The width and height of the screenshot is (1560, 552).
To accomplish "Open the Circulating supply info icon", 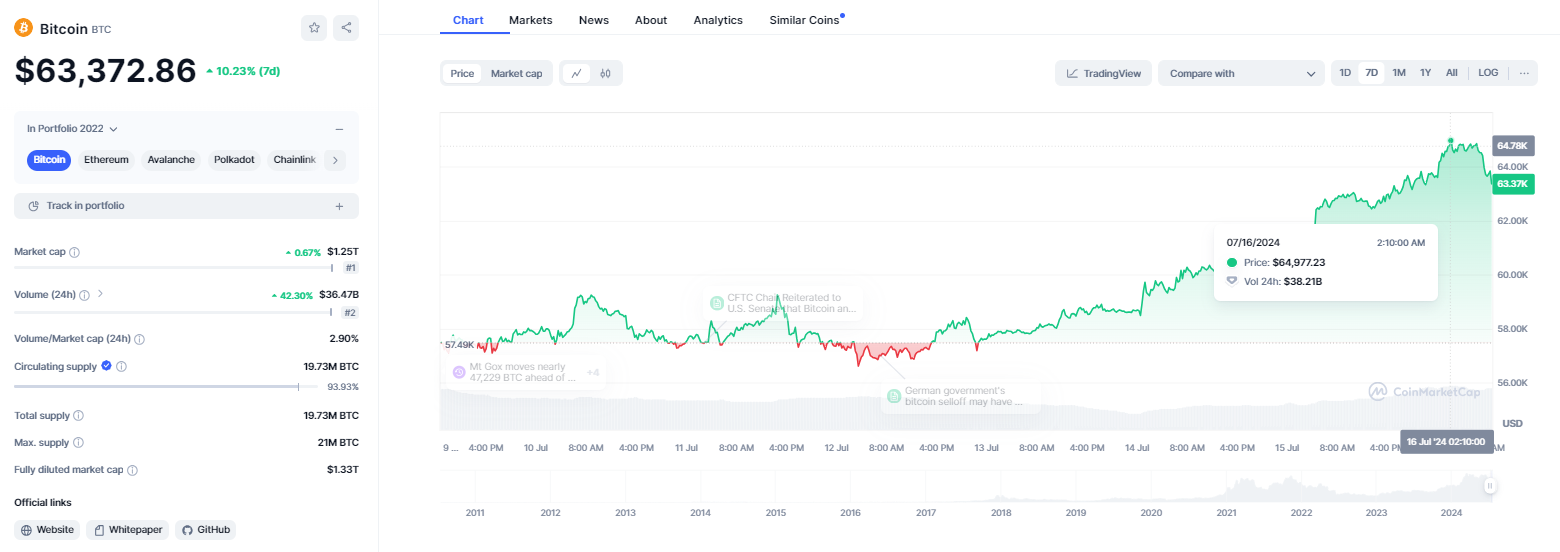I will pyautogui.click(x=121, y=367).
